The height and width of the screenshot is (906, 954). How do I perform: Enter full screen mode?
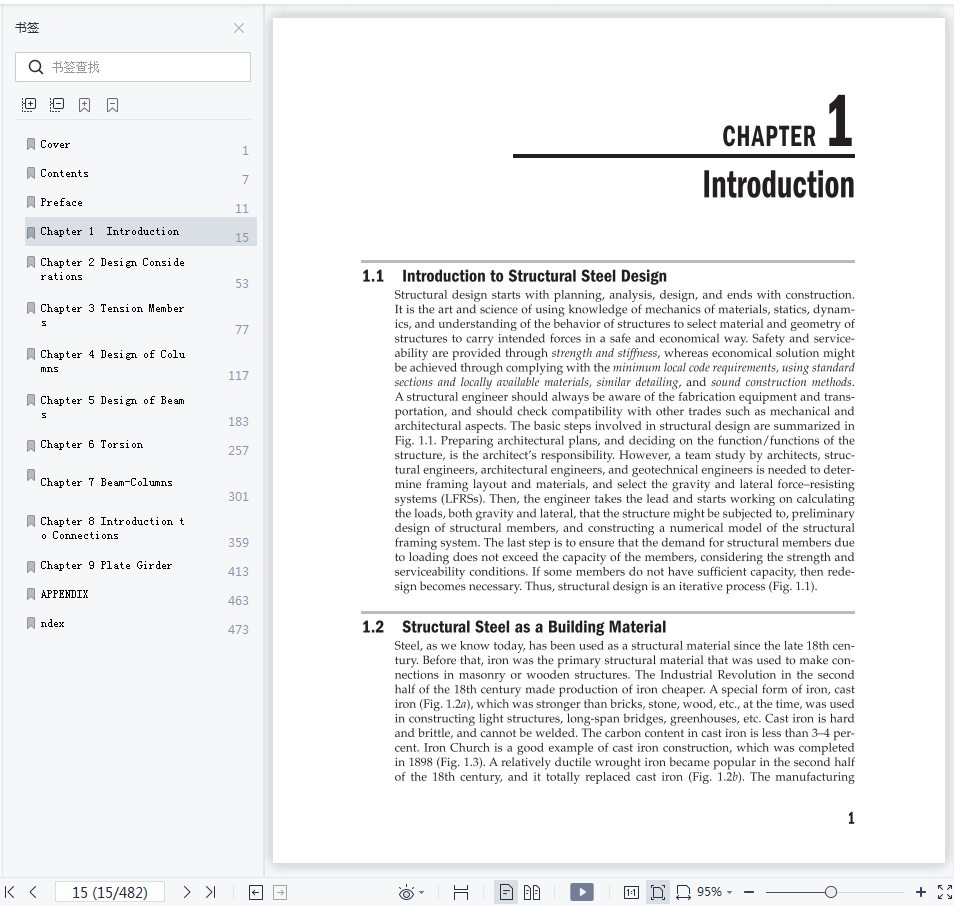(x=945, y=892)
